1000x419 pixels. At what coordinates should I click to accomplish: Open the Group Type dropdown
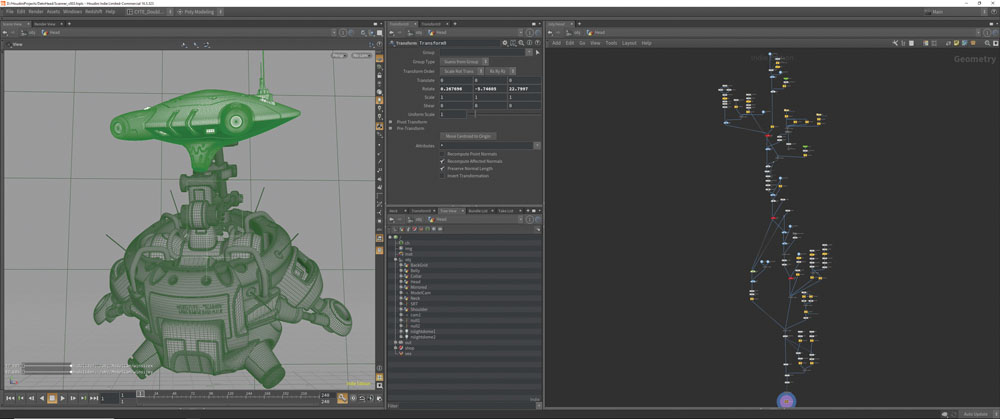[x=461, y=62]
